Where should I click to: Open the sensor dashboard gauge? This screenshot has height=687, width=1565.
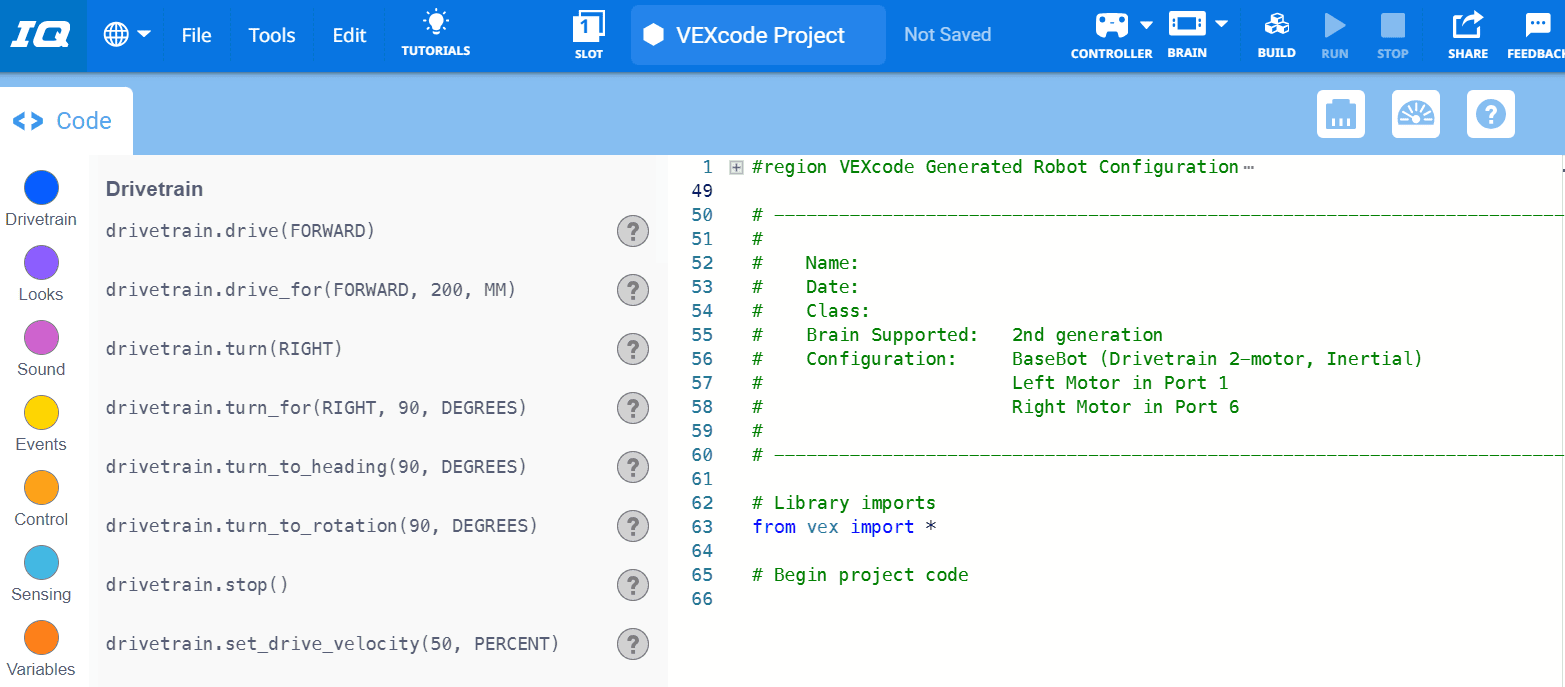click(x=1415, y=113)
